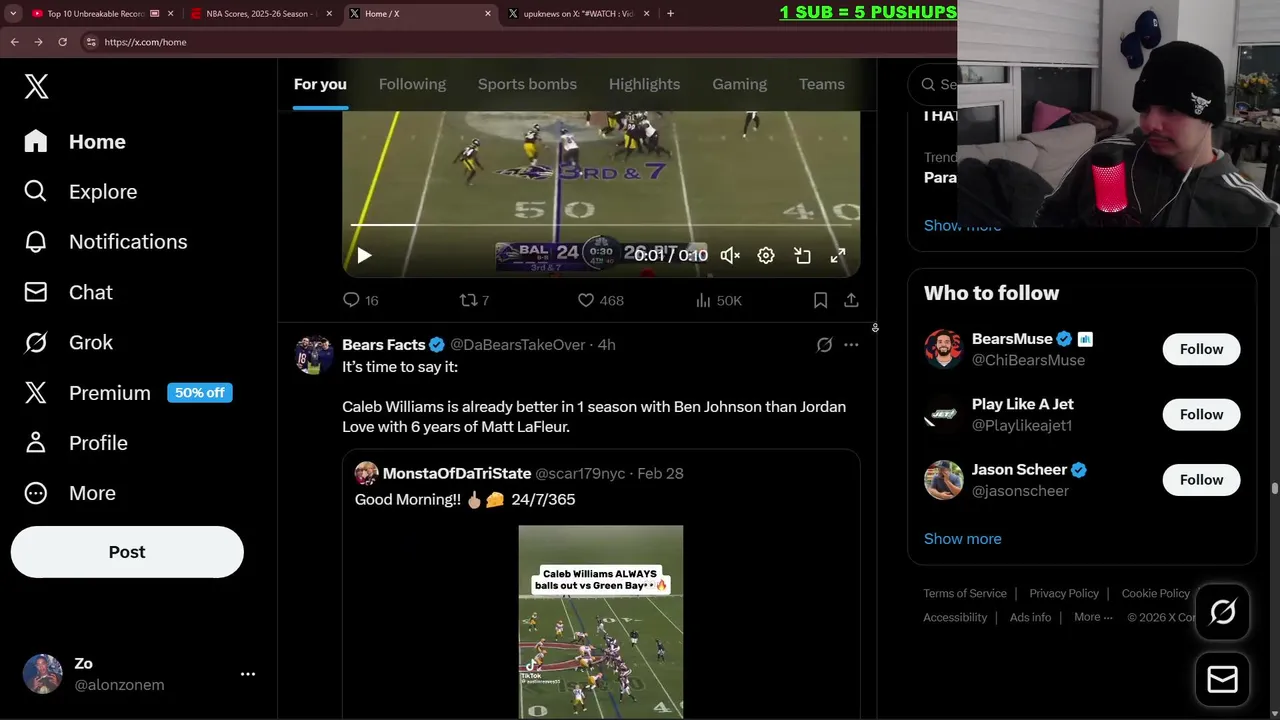Switch to Following tab

[x=412, y=84]
